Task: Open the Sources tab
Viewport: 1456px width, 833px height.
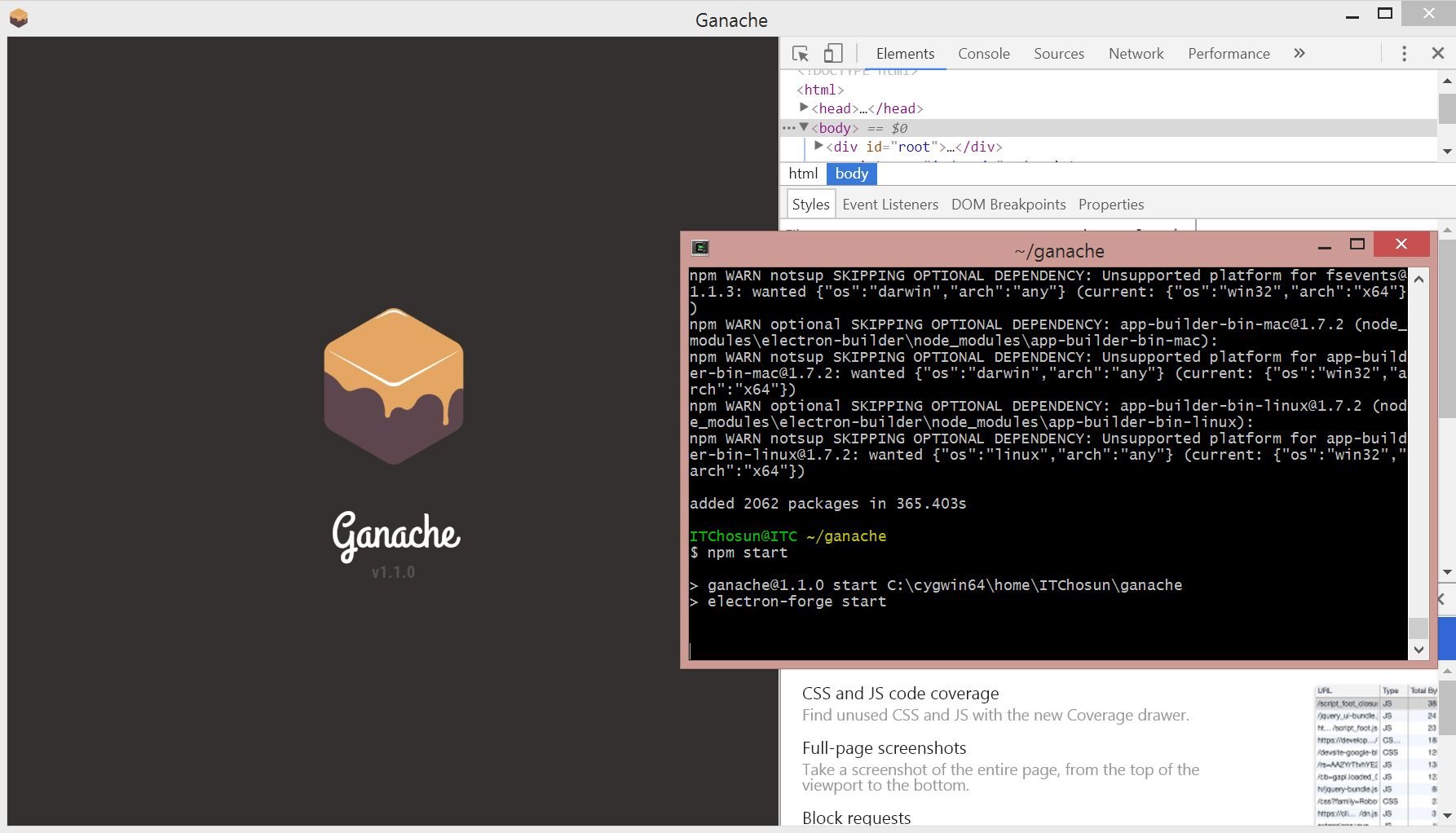Action: [1059, 54]
